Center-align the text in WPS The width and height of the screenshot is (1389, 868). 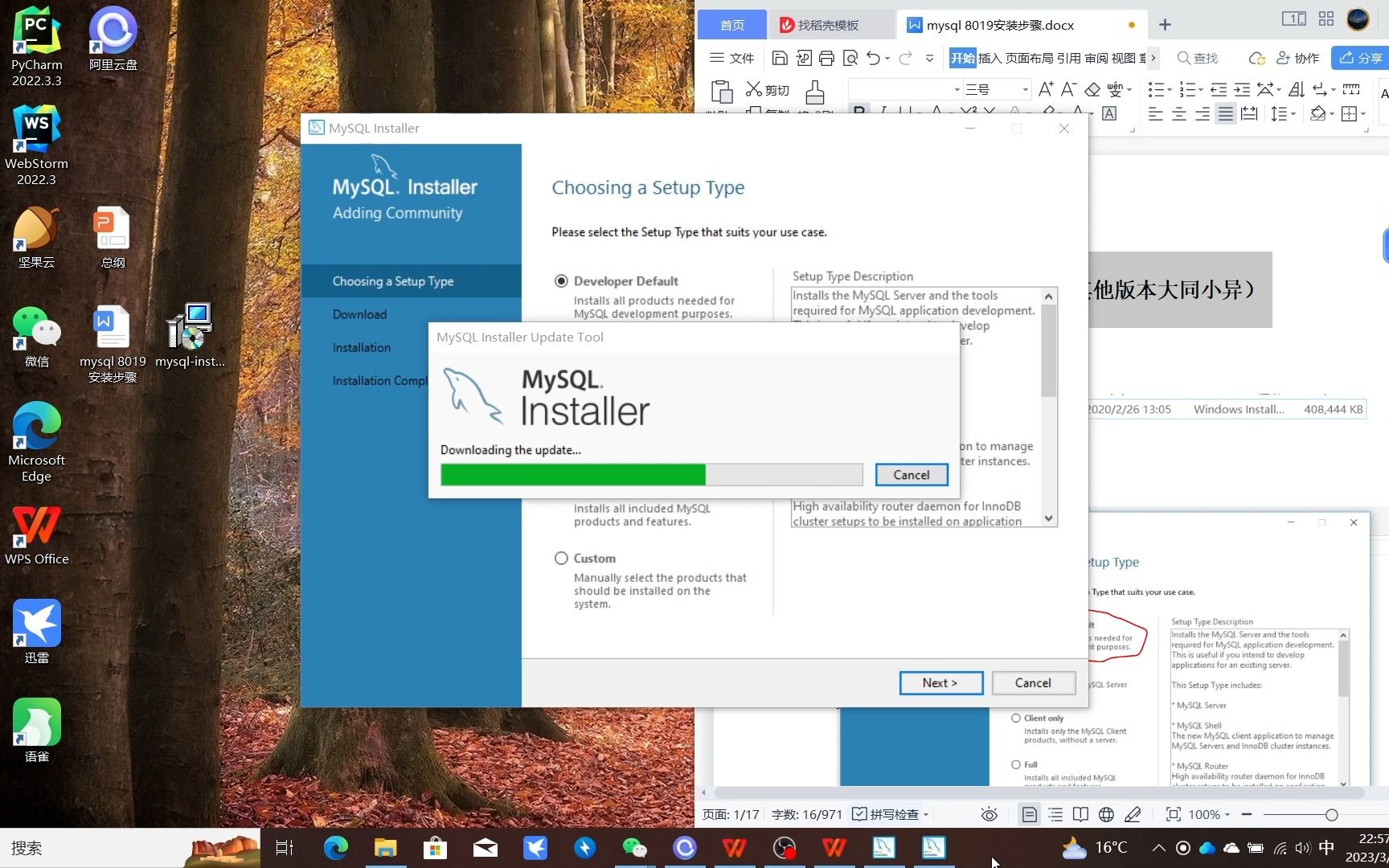(x=1179, y=114)
